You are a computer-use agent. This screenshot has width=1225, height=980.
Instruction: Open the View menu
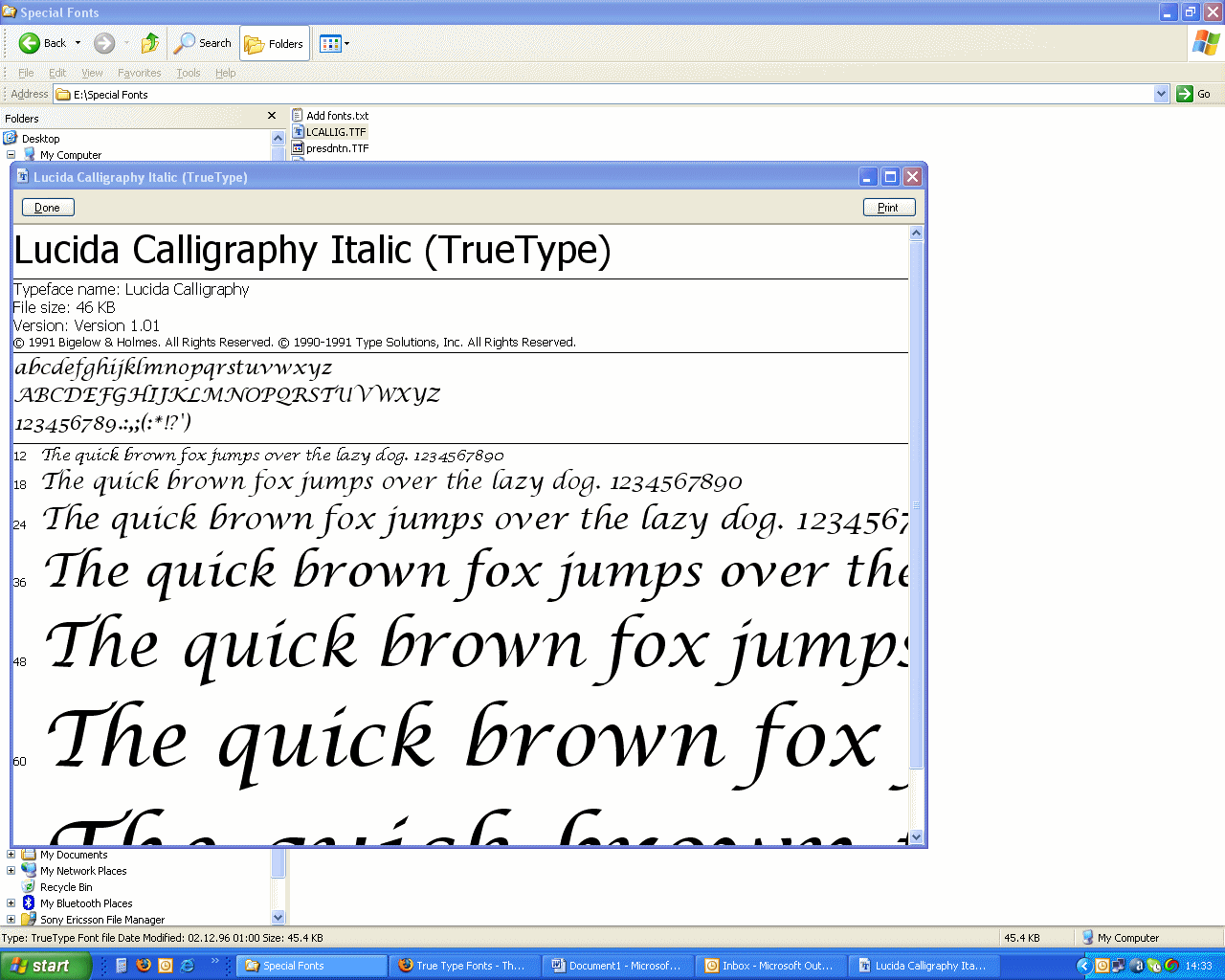click(x=92, y=73)
